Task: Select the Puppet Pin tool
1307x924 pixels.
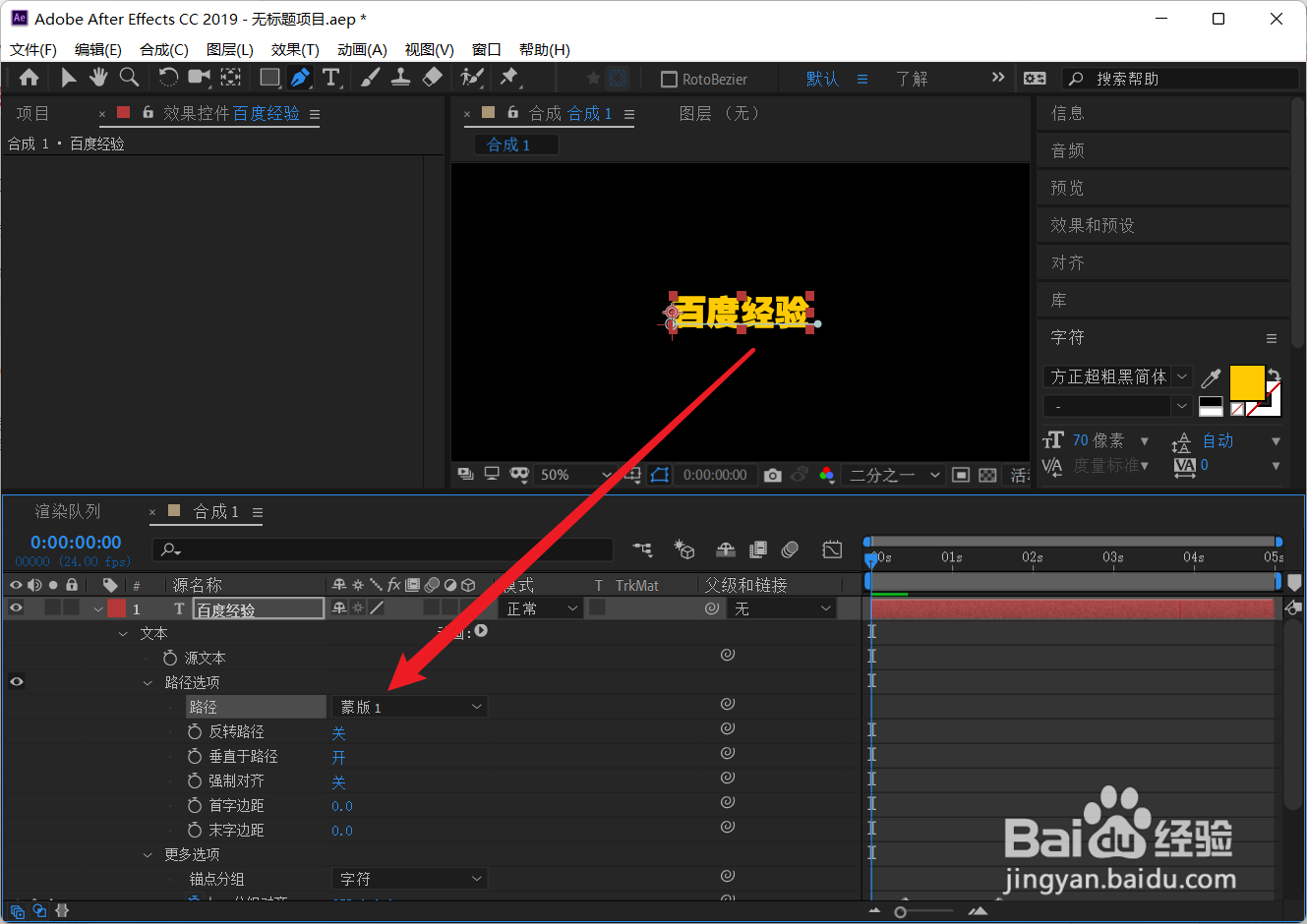Action: click(509, 78)
